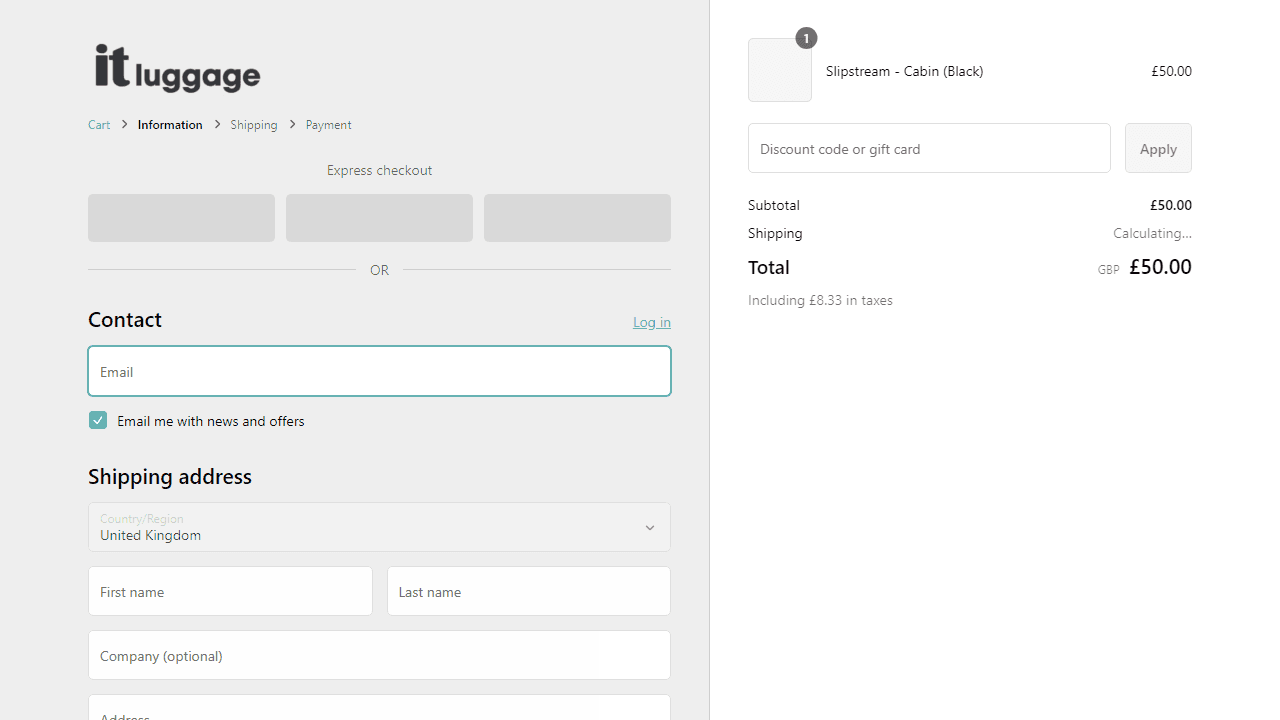Uncheck Email me with news and offers
The image size is (1280, 720).
pos(98,420)
